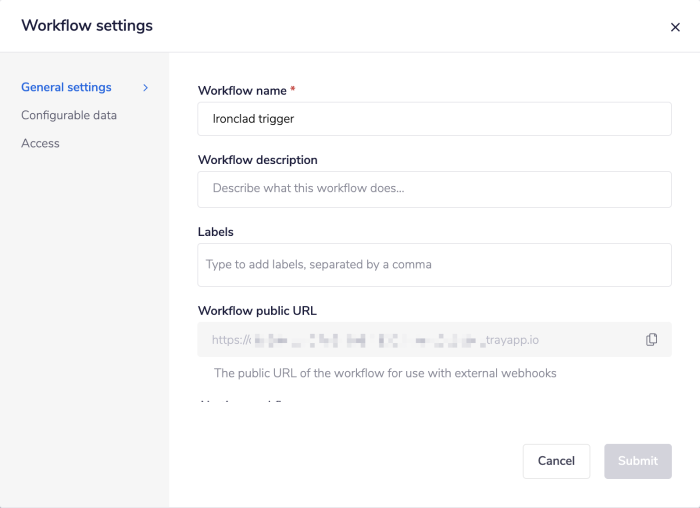Click the Workflow settings dialog title

coord(87,26)
